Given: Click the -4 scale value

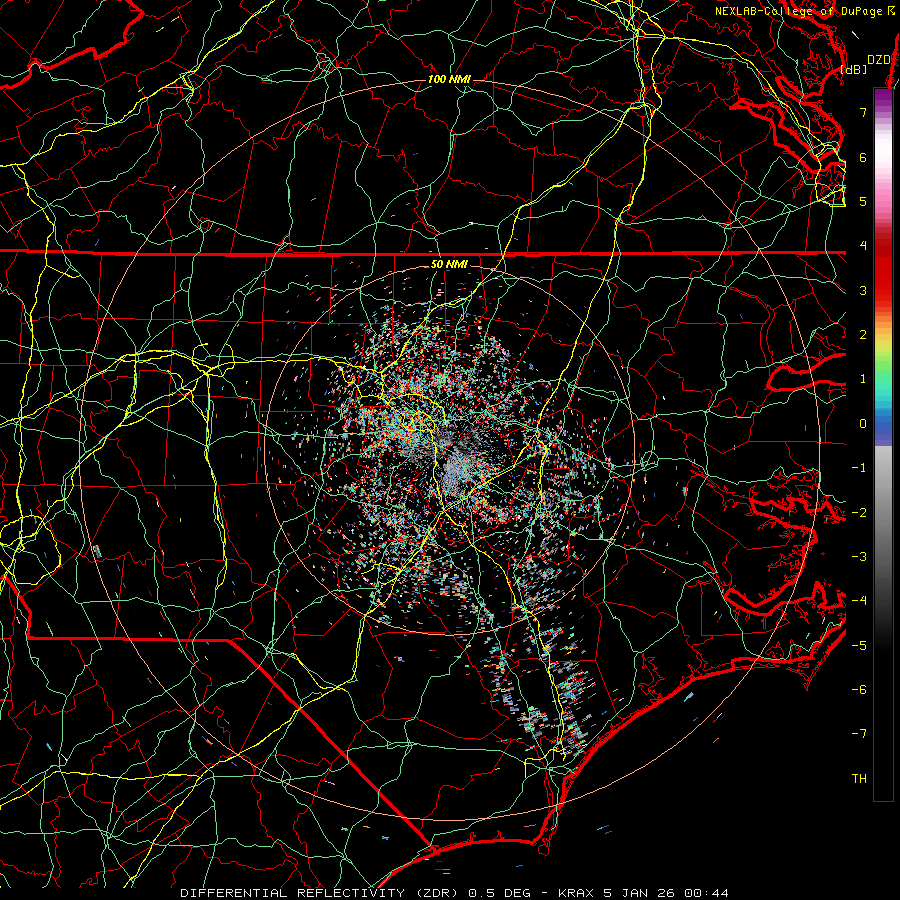Looking at the screenshot, I should 859,601.
